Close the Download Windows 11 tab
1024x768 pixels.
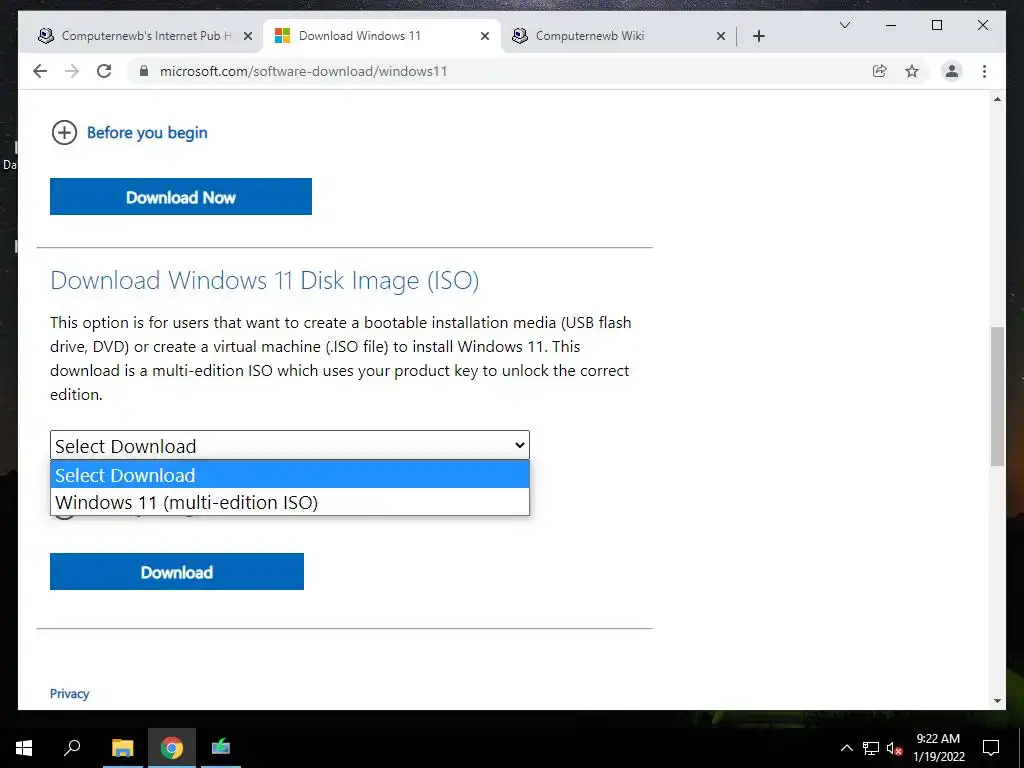(x=485, y=36)
